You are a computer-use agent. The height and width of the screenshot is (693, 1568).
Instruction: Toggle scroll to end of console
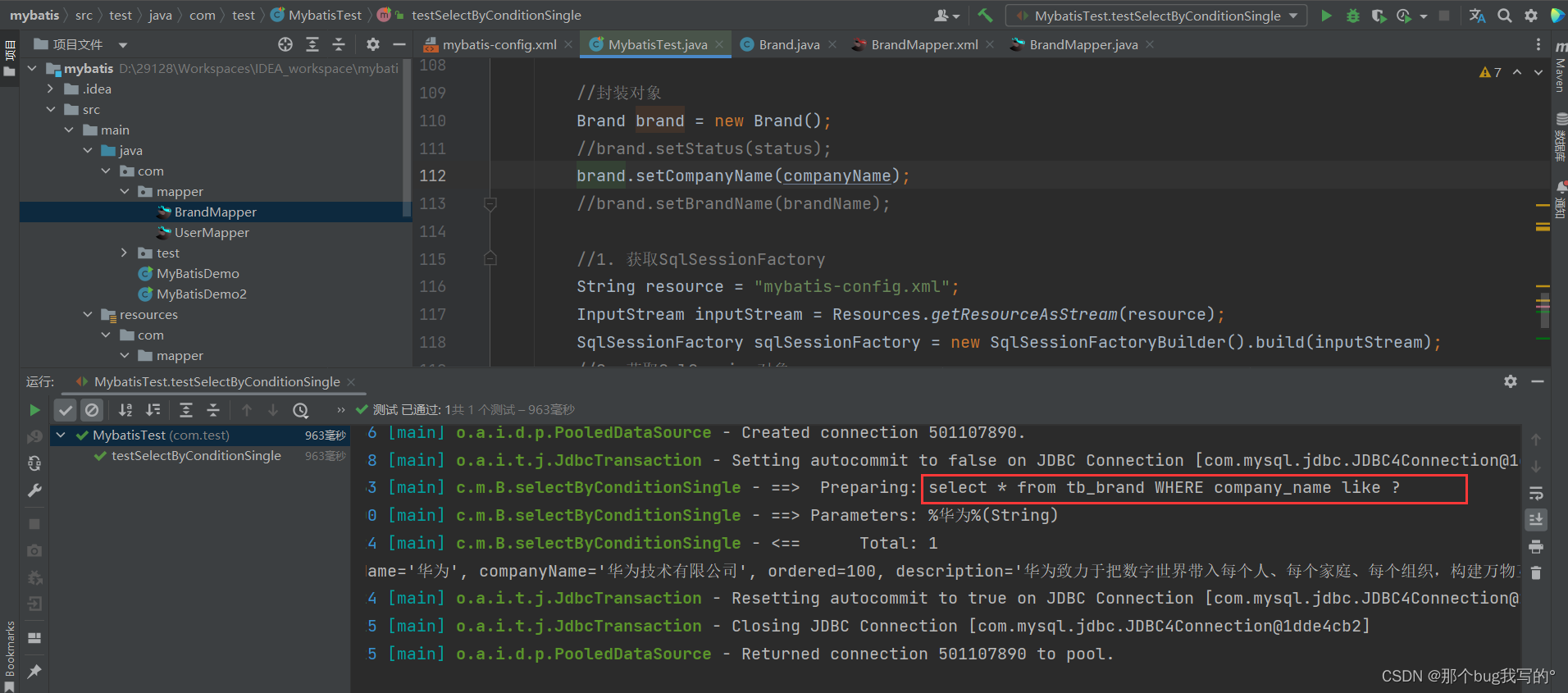[x=1536, y=519]
